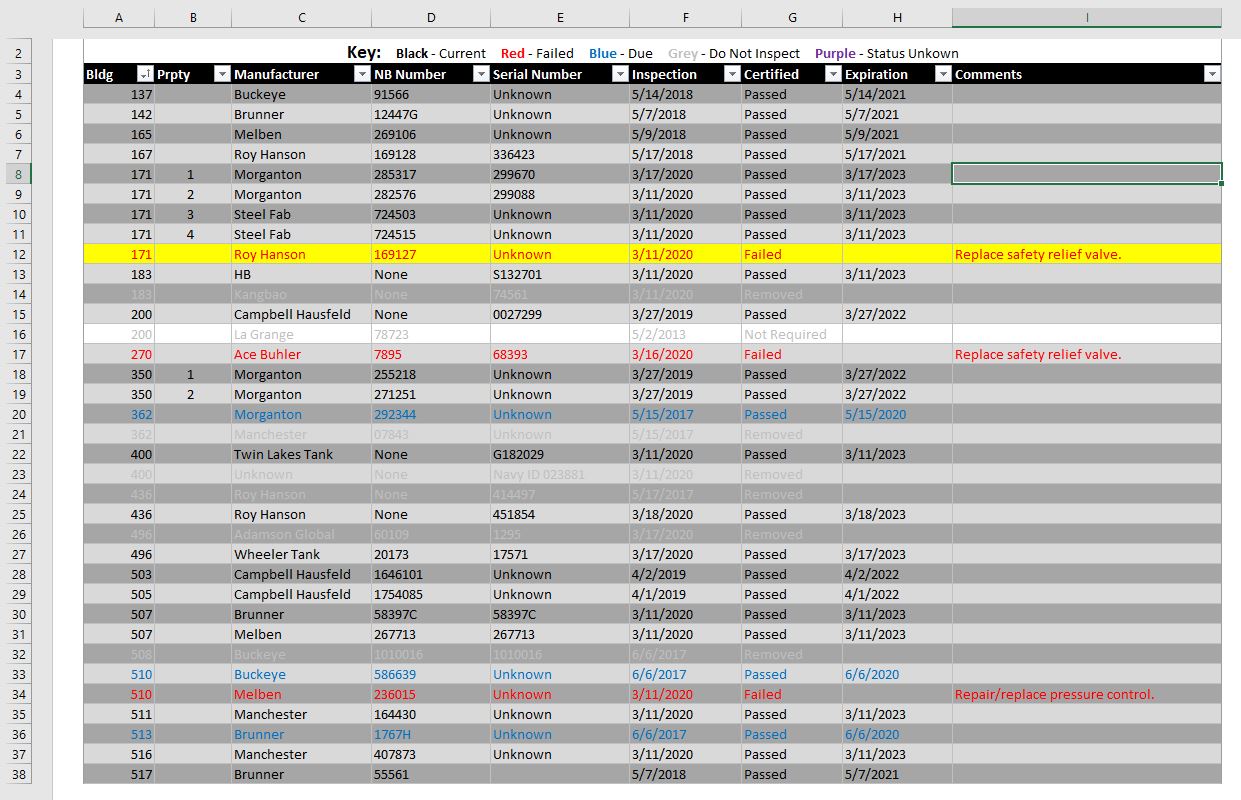The width and height of the screenshot is (1241, 800).
Task: Click the '4/2/2019' inspection date cell
Action: 686,574
